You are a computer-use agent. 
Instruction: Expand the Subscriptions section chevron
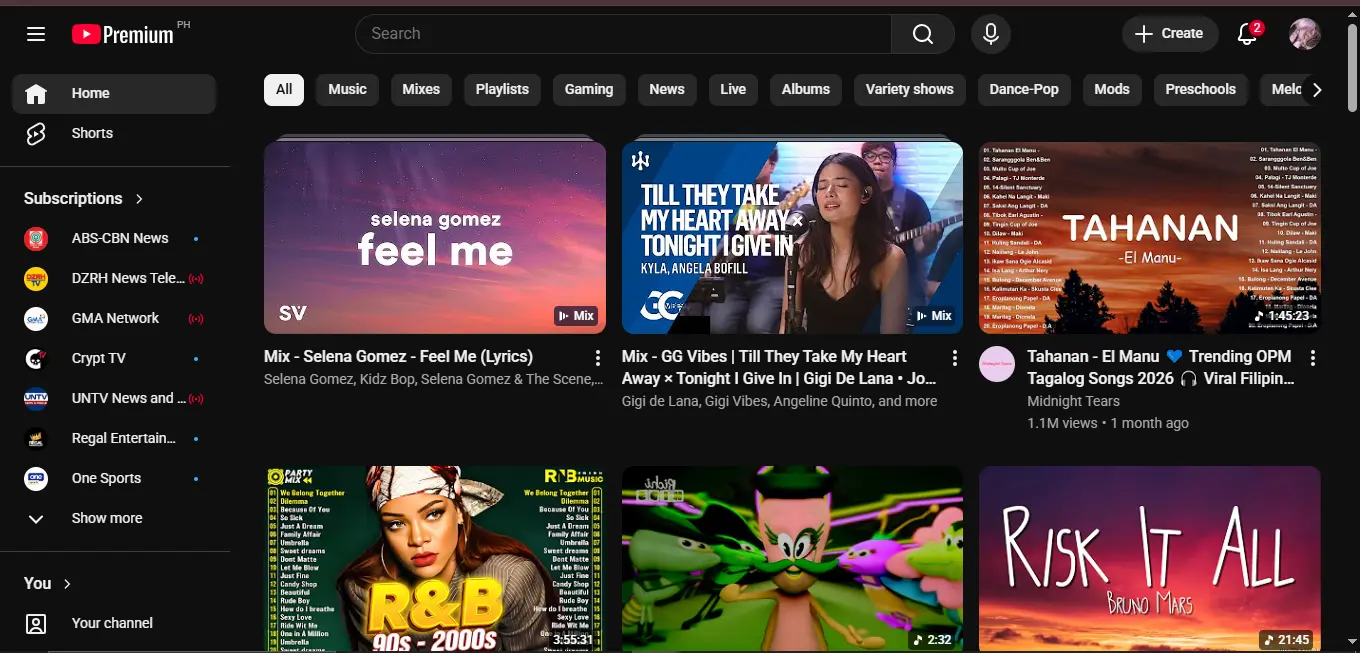(x=139, y=199)
